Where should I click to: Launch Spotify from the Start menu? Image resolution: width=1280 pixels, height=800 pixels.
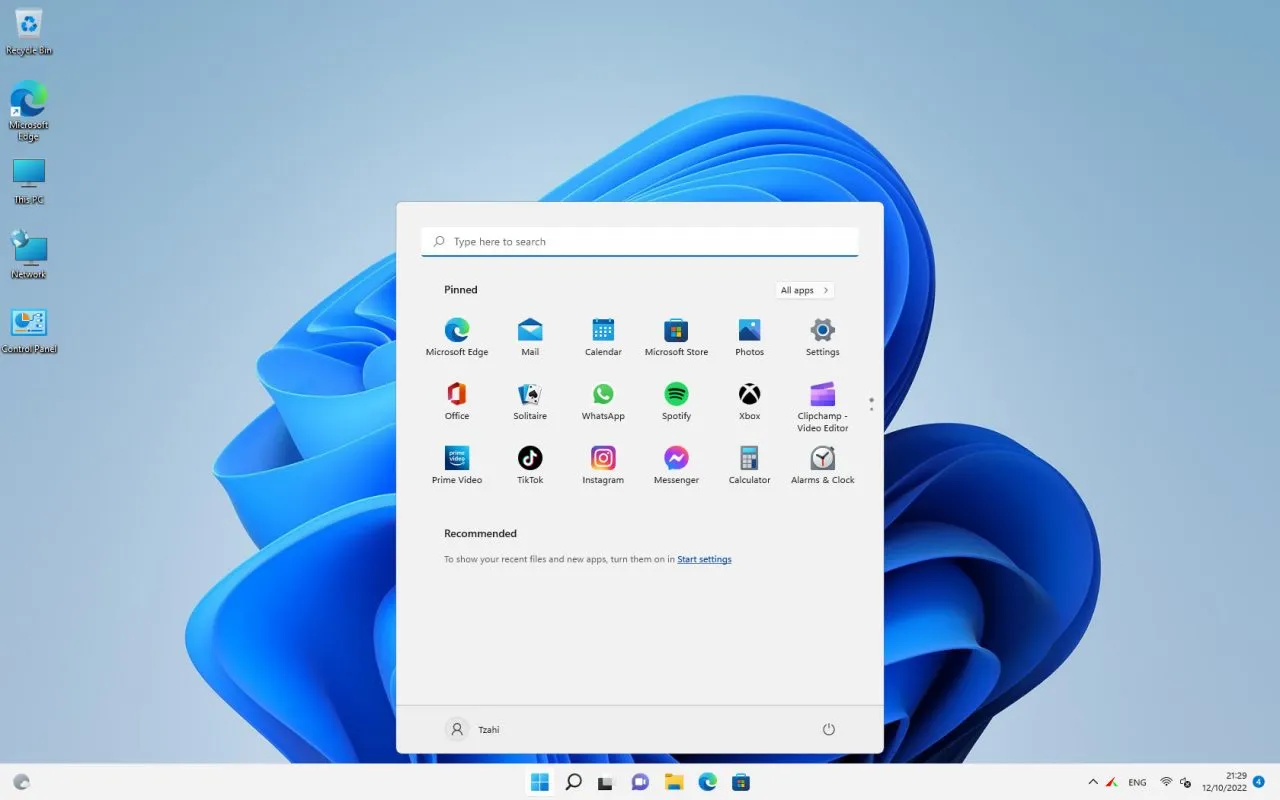click(x=676, y=395)
